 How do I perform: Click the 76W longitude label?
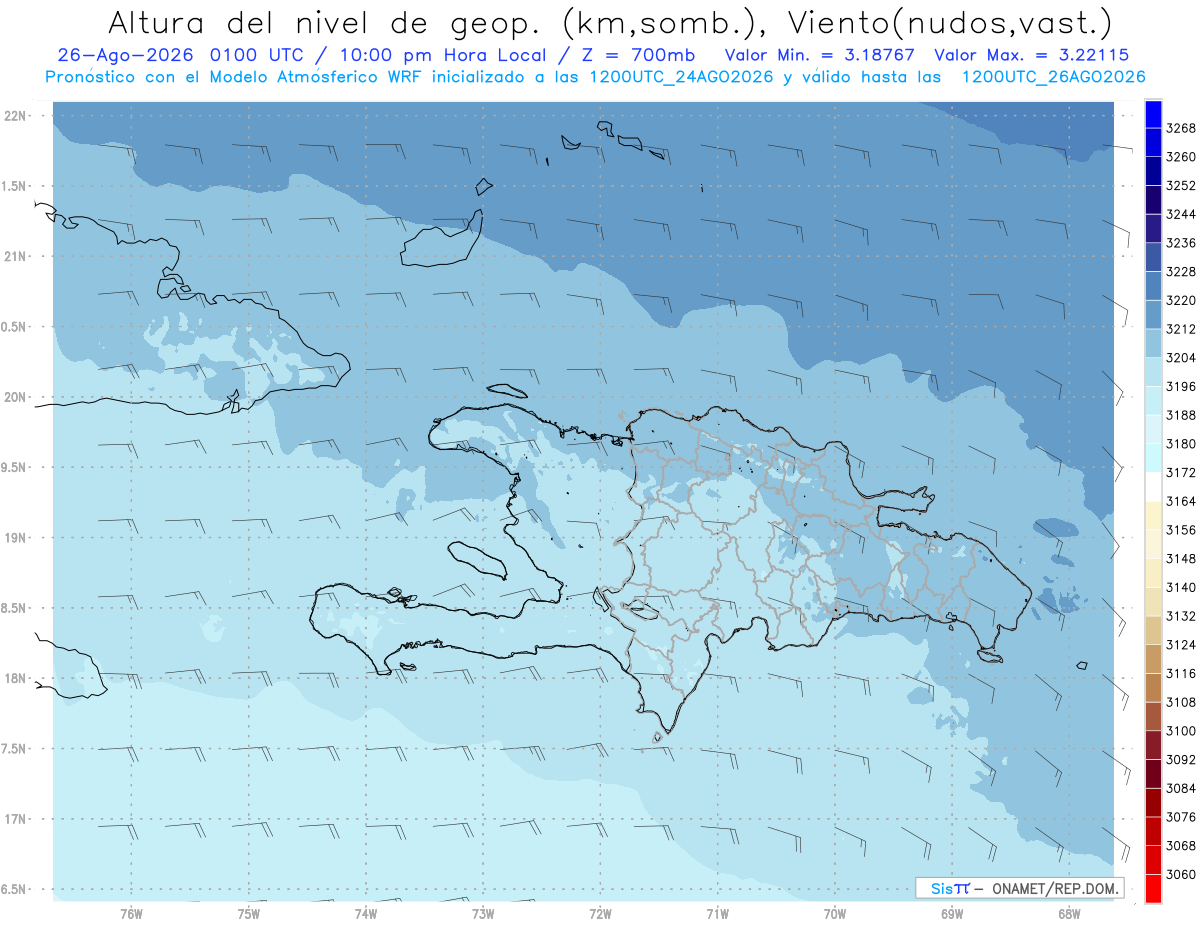pos(131,913)
